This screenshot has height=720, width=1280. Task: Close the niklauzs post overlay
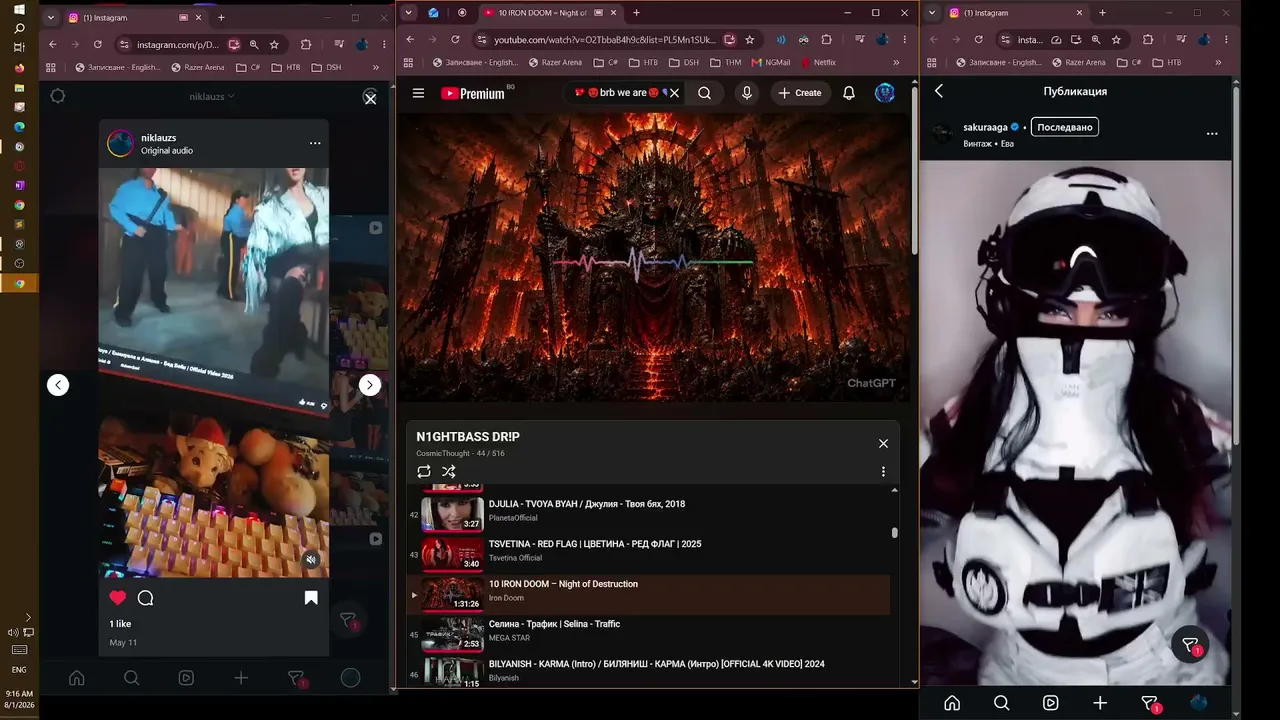point(370,99)
